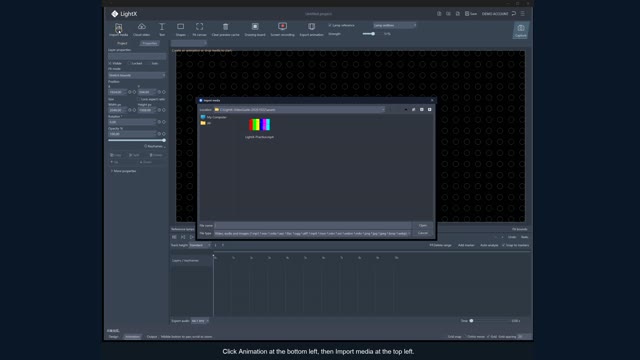640x360 pixels.
Task: Toggle the Lamp reference checkbox
Action: click(x=330, y=25)
